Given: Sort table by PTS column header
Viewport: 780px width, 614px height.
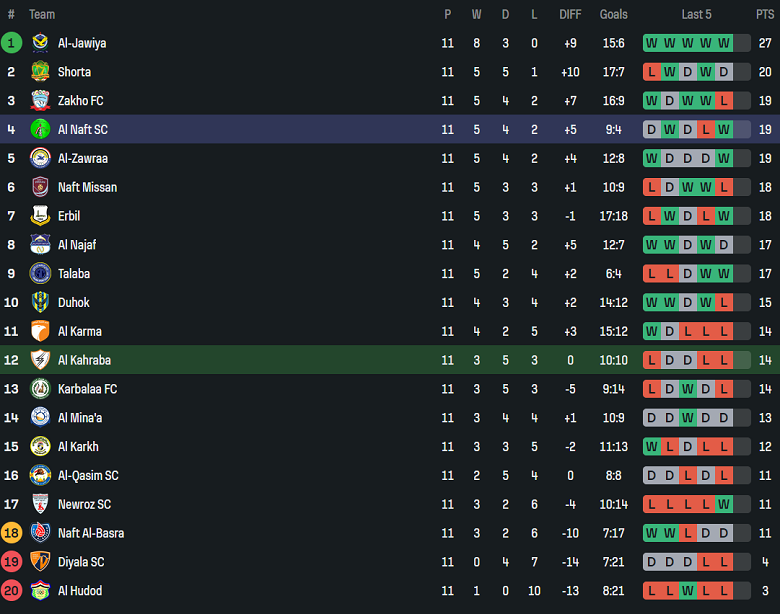Looking at the screenshot, I should pyautogui.click(x=764, y=14).
